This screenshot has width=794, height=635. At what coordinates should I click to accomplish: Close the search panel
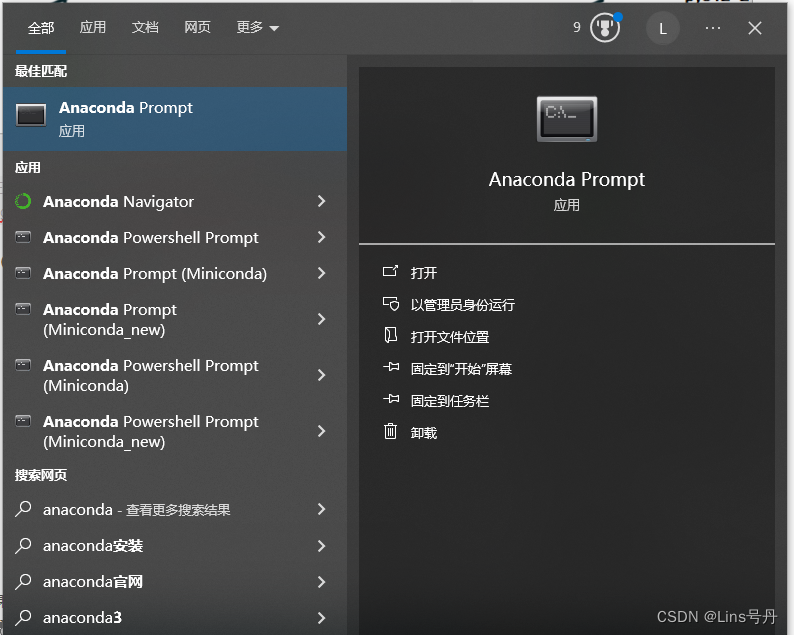coord(755,28)
